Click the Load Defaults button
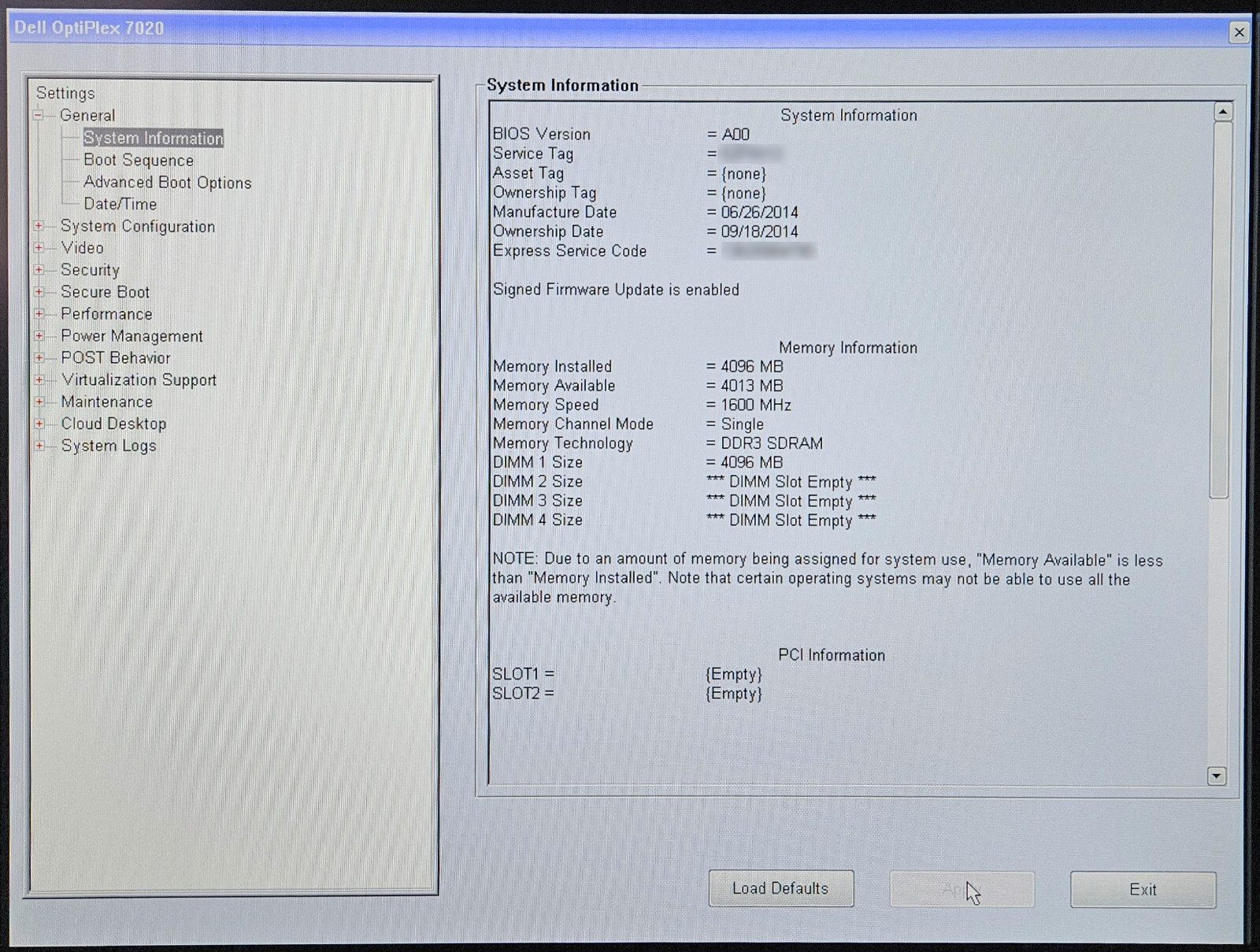The image size is (1260, 952). click(780, 888)
